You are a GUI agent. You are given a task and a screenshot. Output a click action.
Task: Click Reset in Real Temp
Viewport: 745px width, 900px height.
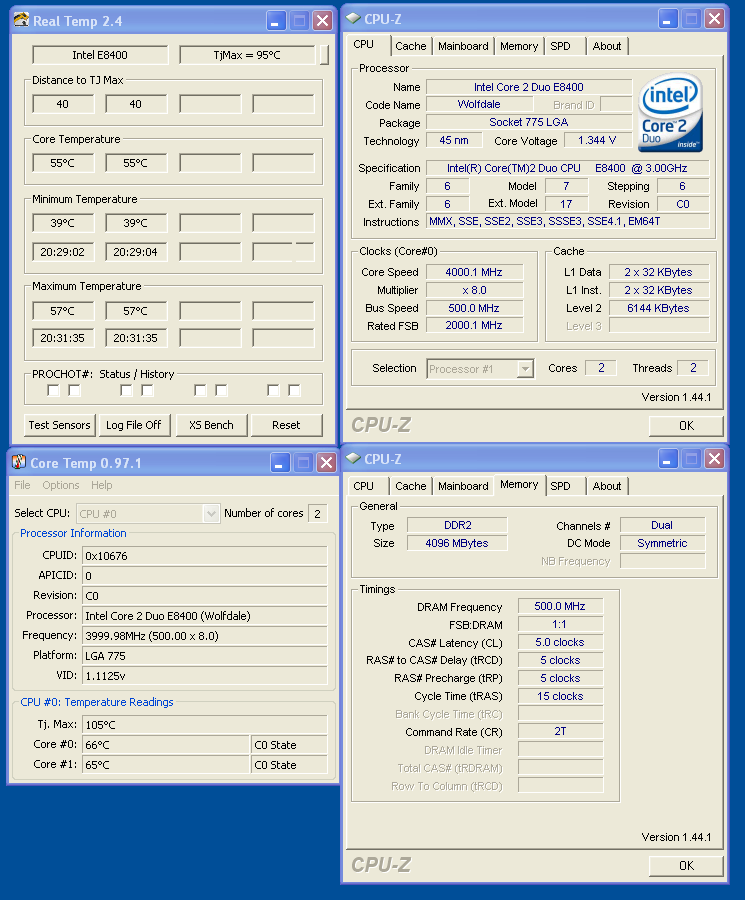286,425
